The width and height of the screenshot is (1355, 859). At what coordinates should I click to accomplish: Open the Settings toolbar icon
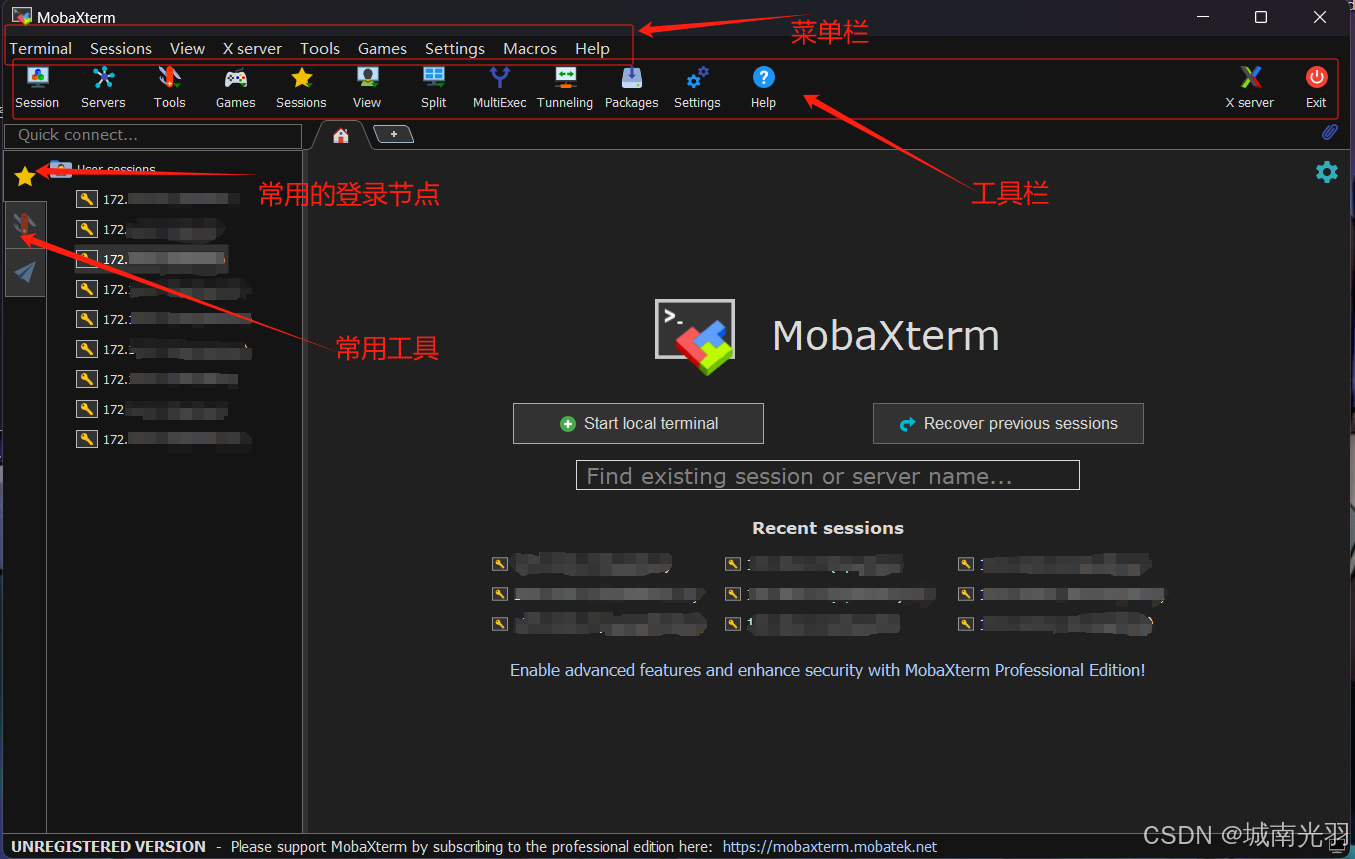coord(697,87)
